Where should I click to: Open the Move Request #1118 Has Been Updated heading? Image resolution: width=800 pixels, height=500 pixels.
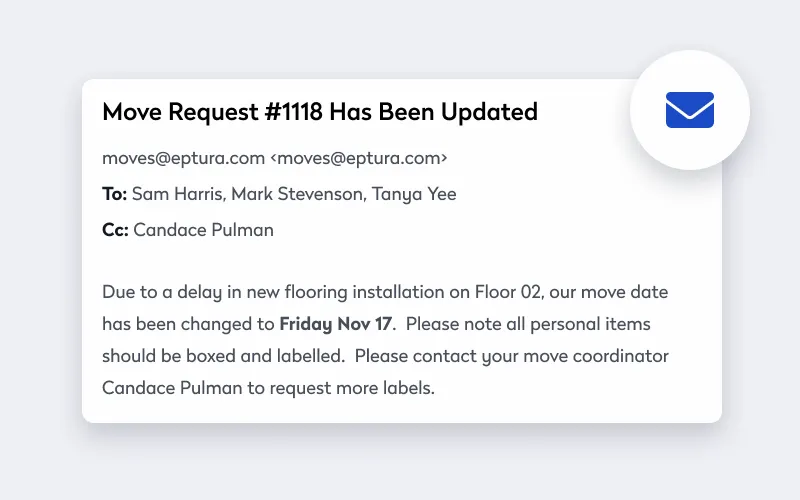point(320,112)
